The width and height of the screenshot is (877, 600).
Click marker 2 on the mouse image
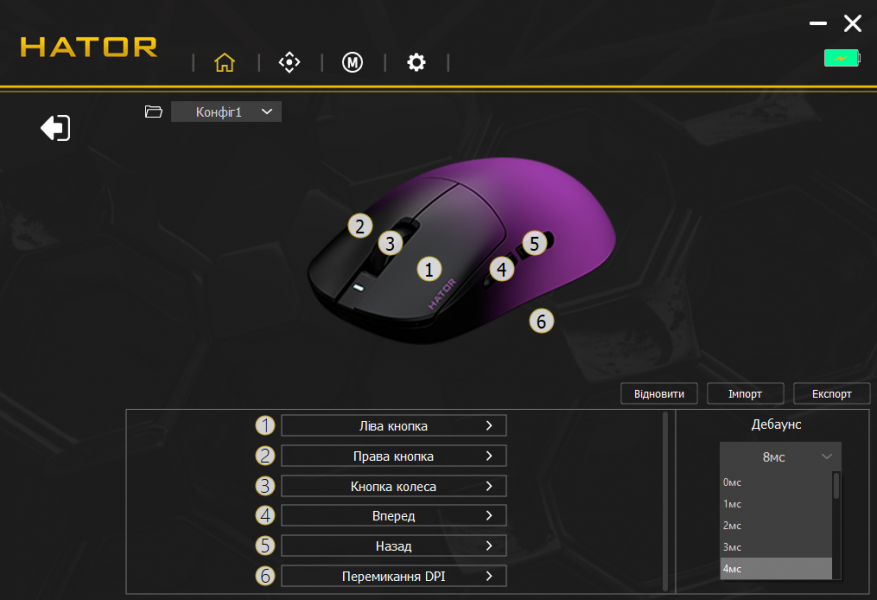tap(360, 225)
